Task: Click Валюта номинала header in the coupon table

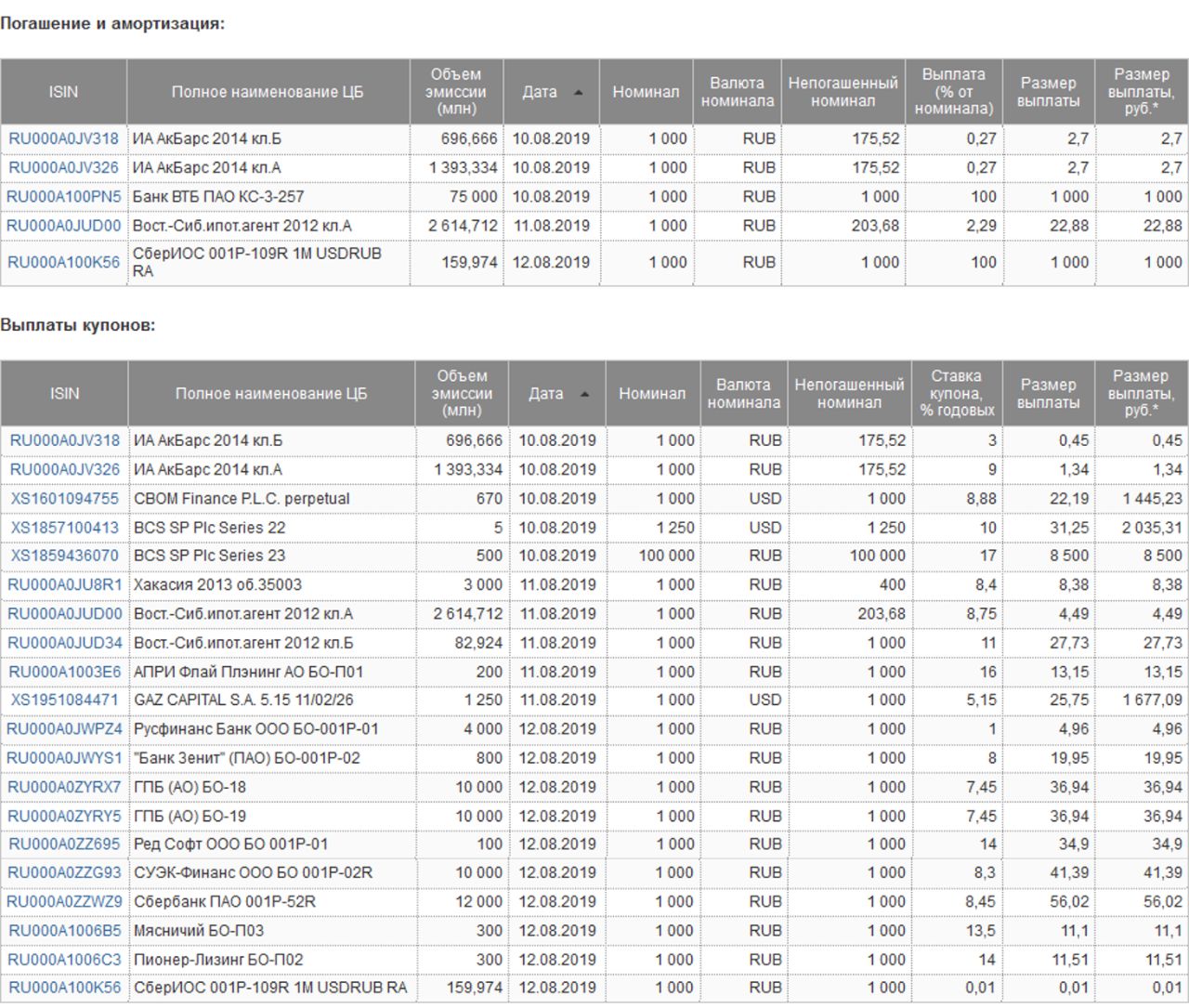Action: pos(743,394)
